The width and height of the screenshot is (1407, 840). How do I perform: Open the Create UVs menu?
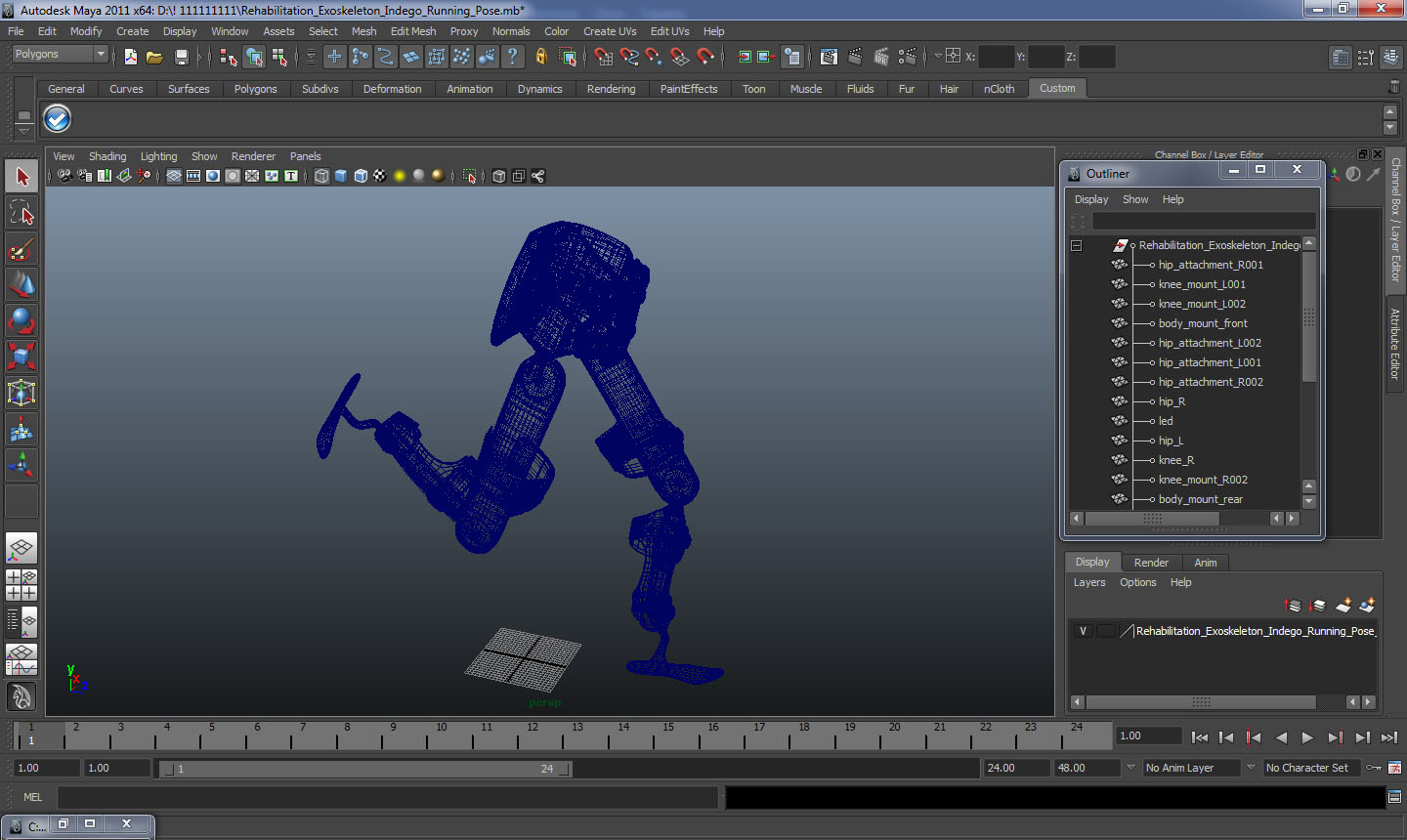coord(610,31)
